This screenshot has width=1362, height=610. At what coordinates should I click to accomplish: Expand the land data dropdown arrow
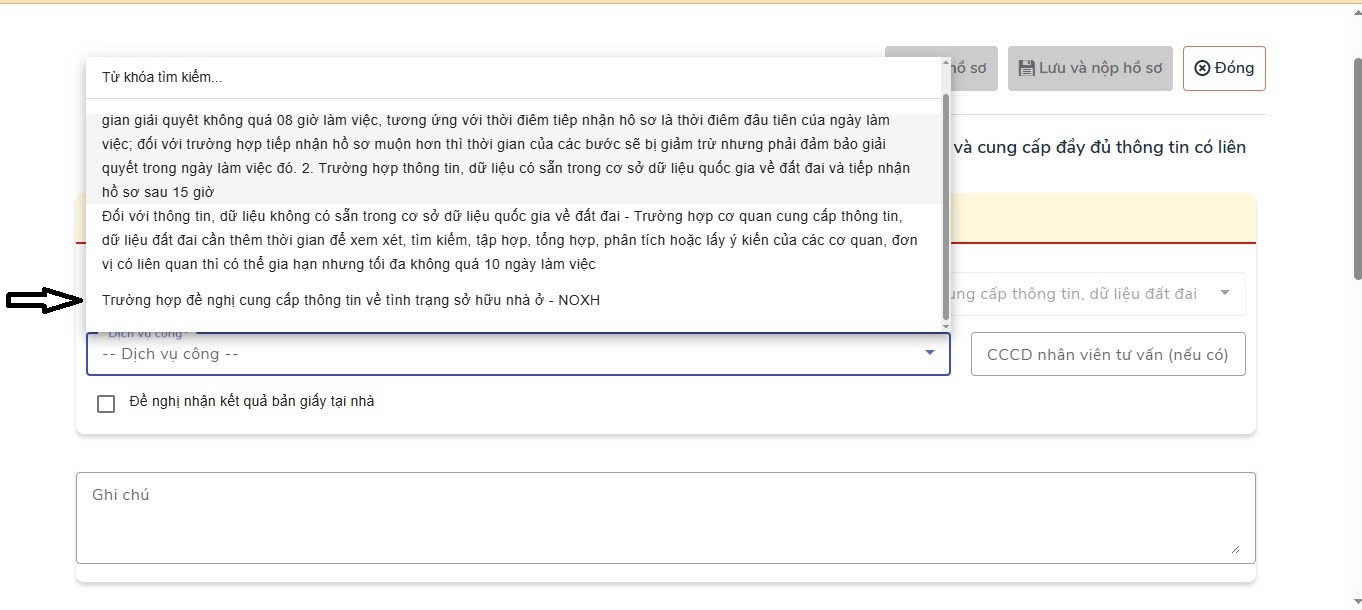click(x=1224, y=293)
